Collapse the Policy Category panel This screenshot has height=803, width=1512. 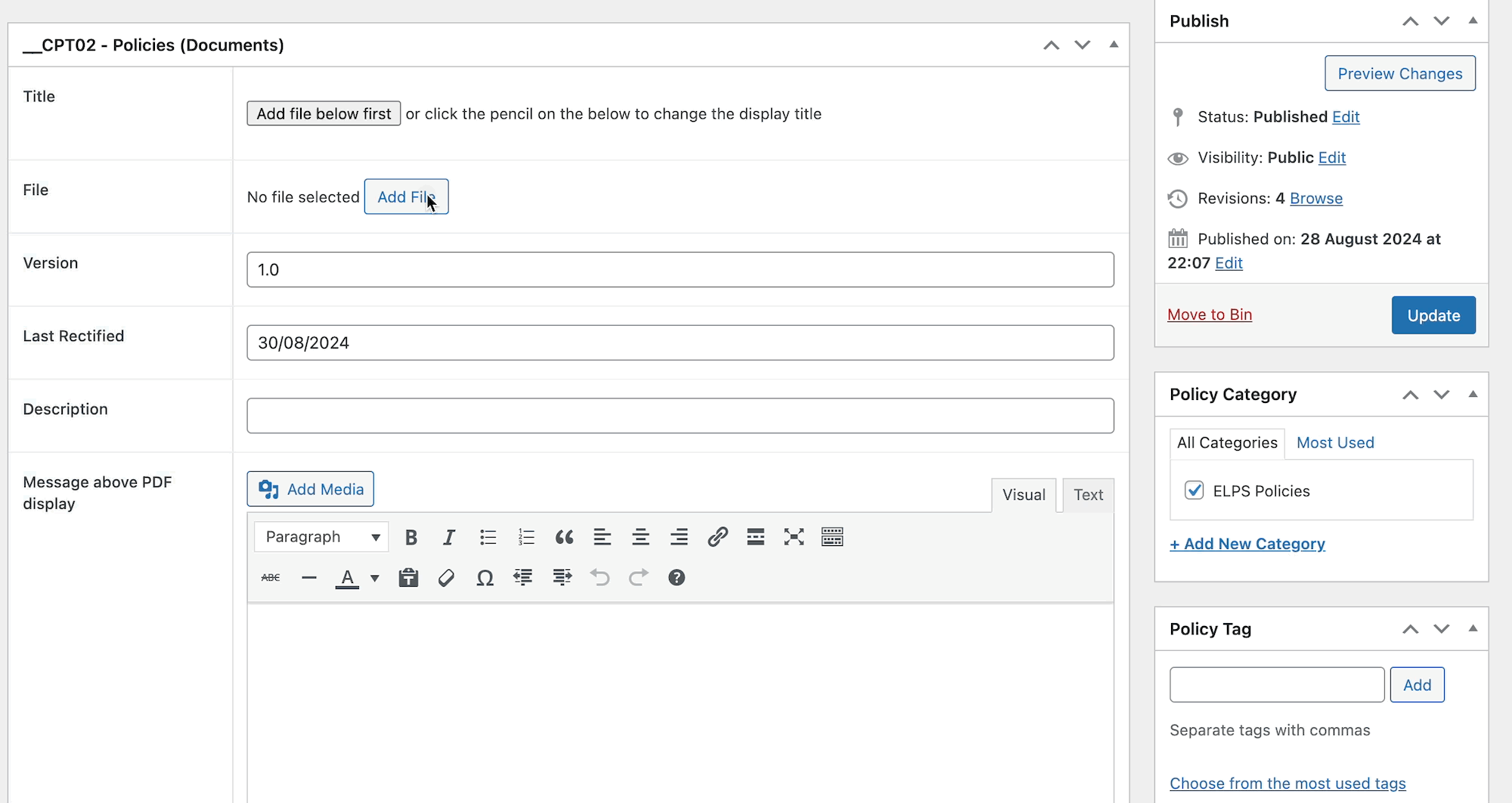pos(1473,394)
